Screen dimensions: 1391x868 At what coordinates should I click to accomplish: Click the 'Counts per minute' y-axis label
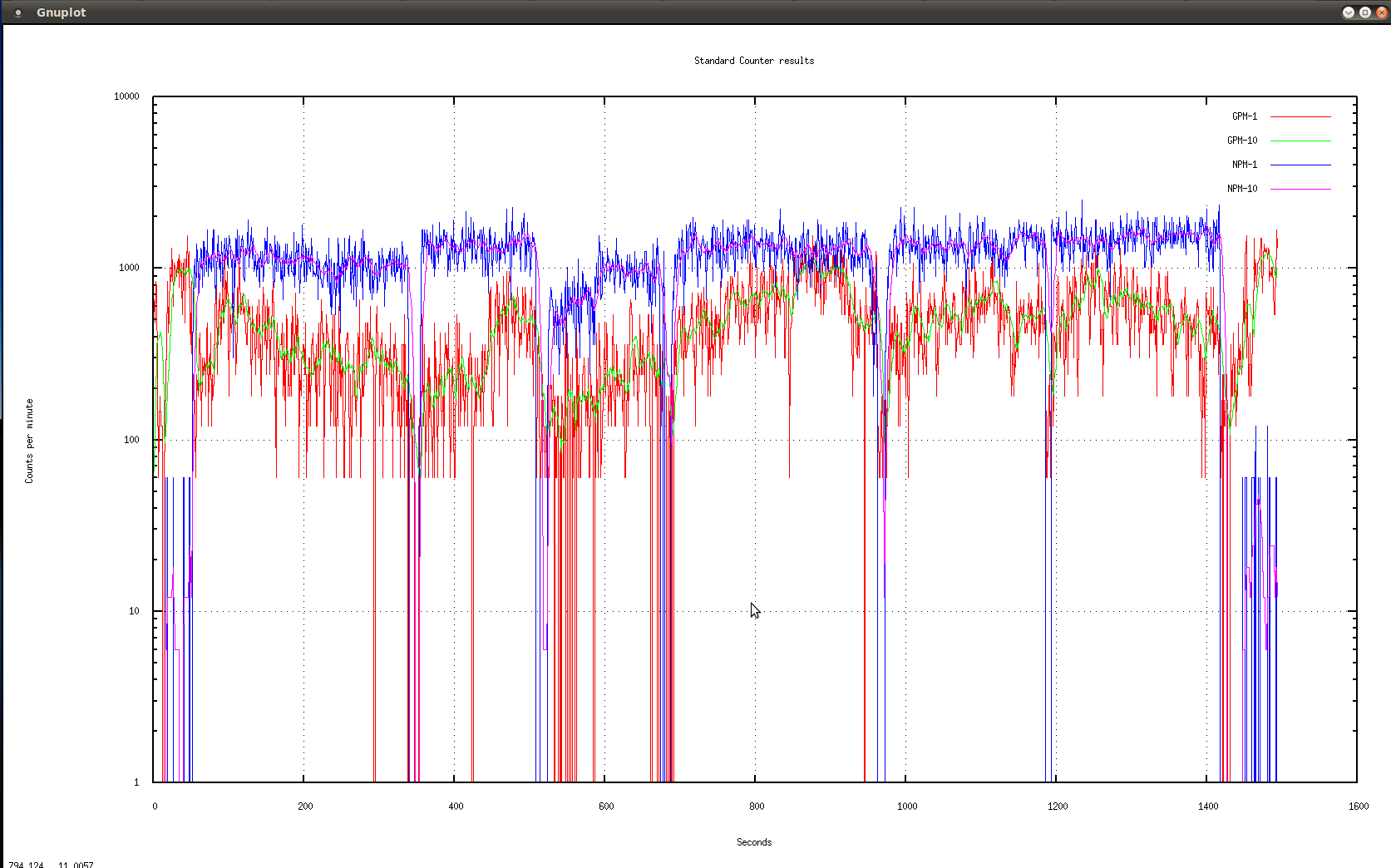(29, 441)
